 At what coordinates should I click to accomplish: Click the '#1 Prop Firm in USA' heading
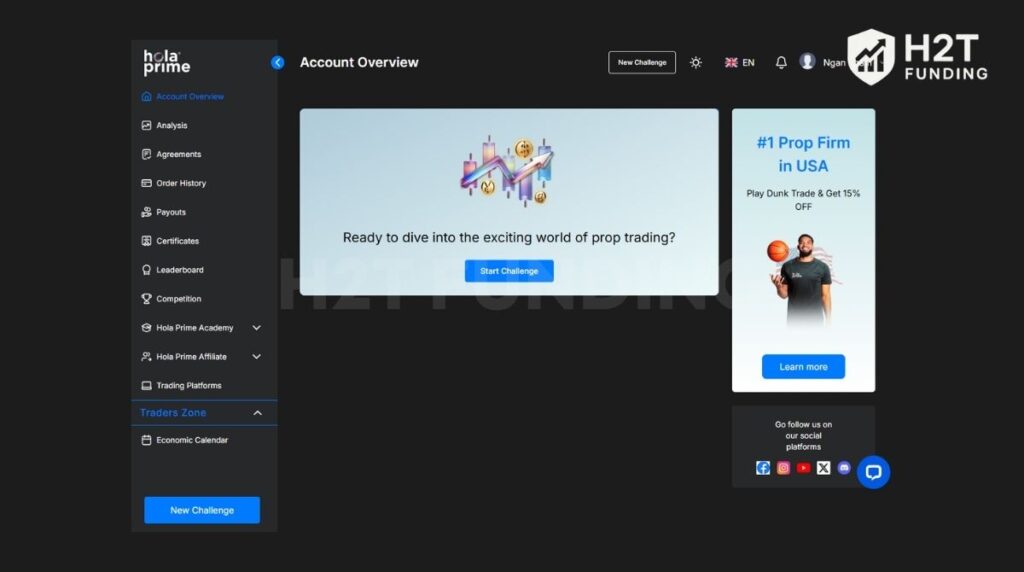(x=803, y=154)
